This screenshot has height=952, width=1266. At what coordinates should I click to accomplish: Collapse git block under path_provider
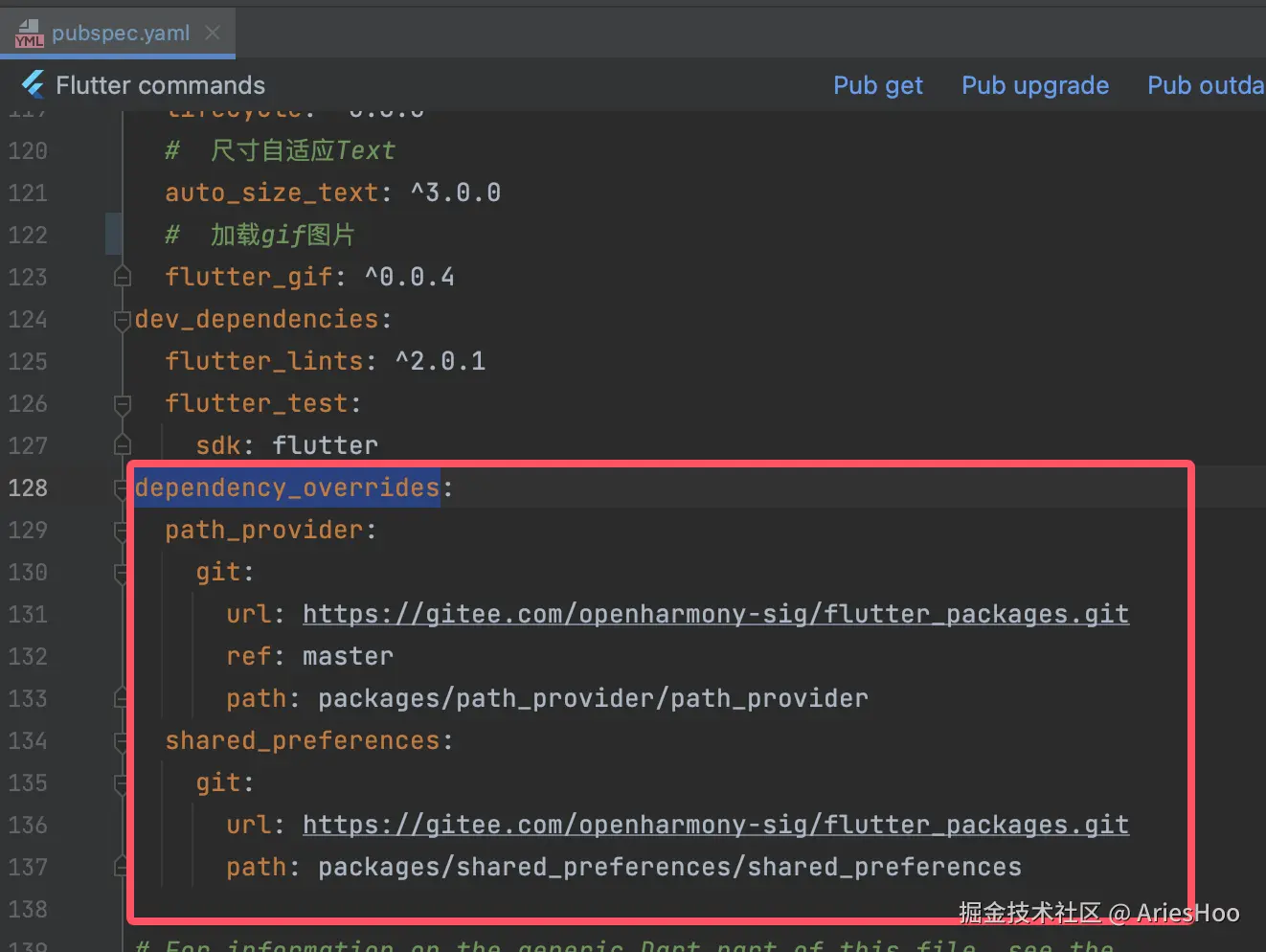pos(120,573)
